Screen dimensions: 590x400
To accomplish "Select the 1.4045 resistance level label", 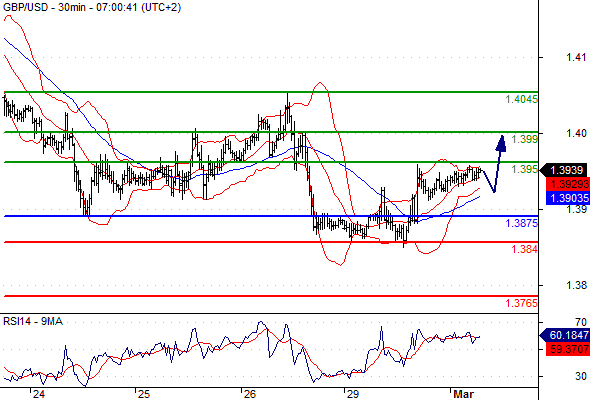I will pyautogui.click(x=522, y=99).
